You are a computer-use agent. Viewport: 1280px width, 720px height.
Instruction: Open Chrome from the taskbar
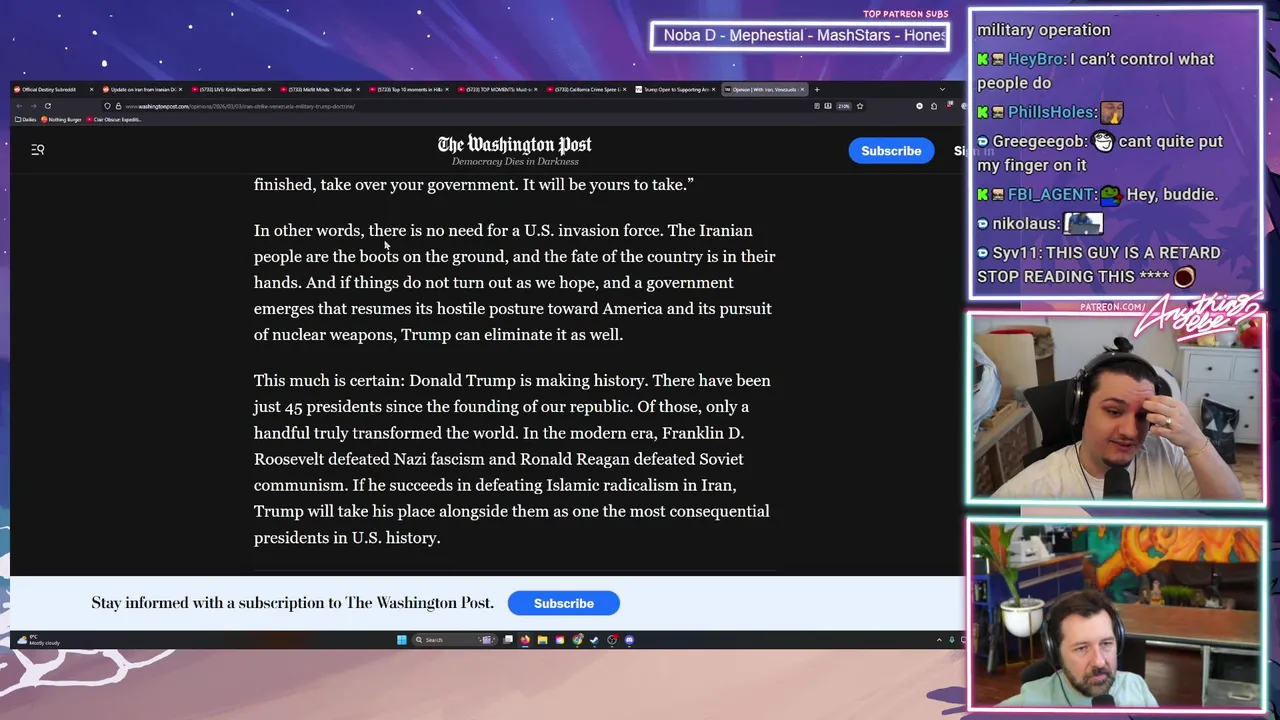coord(577,640)
